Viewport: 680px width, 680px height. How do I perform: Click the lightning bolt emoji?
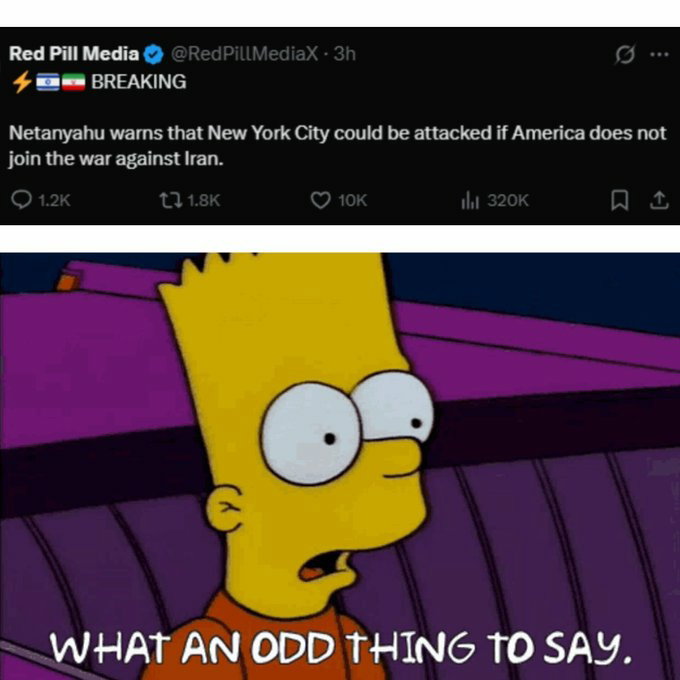click(x=22, y=82)
